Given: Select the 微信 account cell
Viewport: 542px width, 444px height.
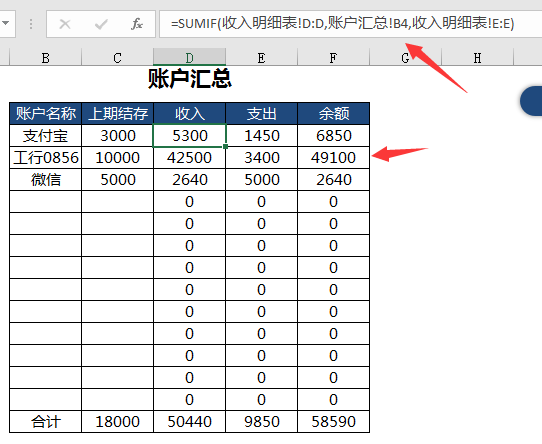Looking at the screenshot, I should point(45,179).
